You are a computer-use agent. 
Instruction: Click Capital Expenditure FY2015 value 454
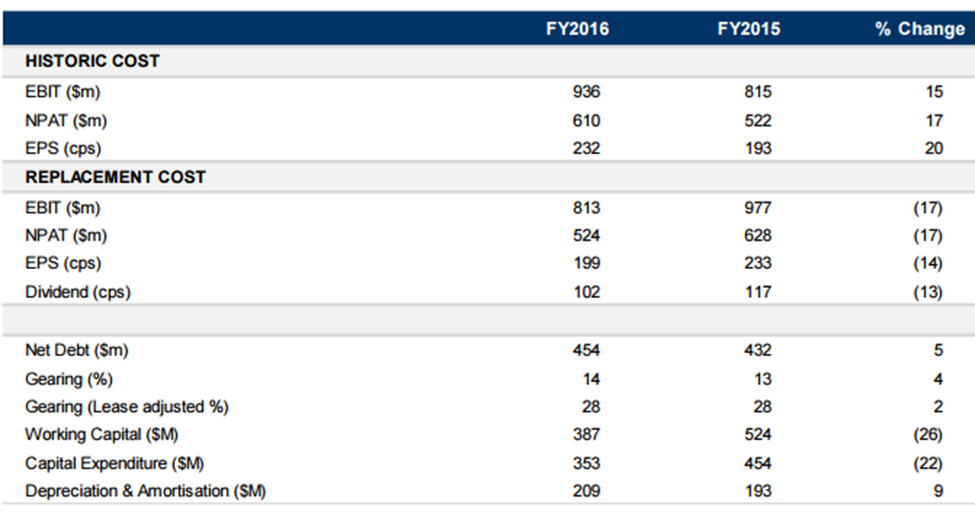point(758,464)
